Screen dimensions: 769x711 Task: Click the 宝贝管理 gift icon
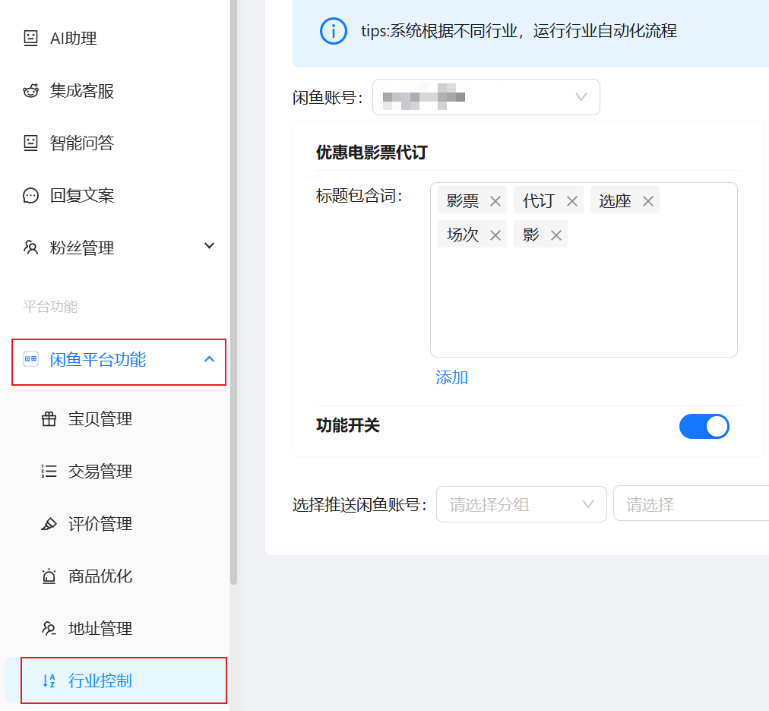pos(49,419)
